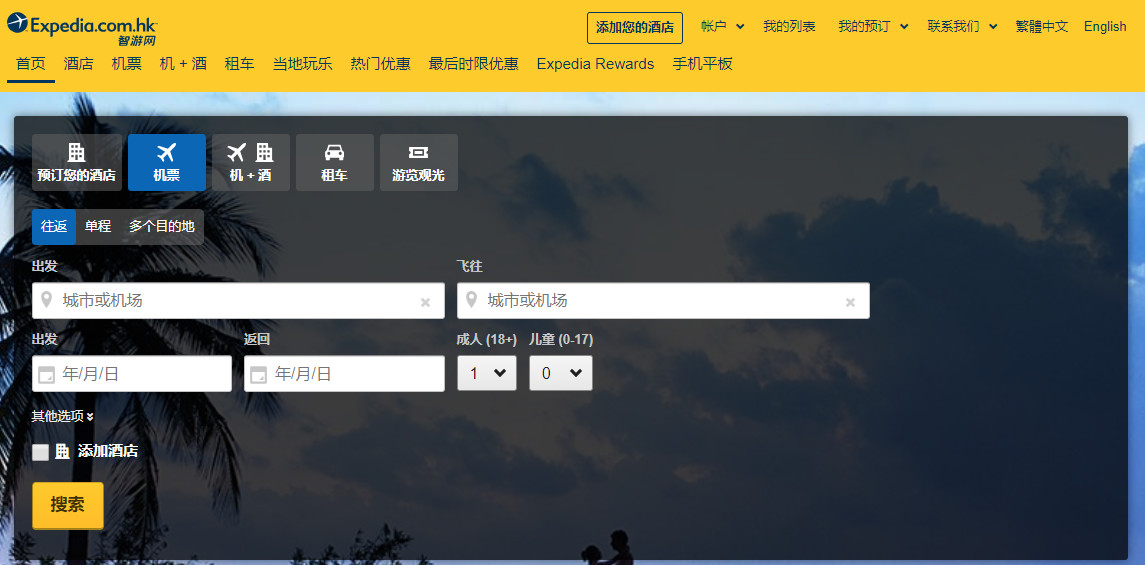Expand the 联系我们 contact dropdown
Image resolution: width=1145 pixels, height=565 pixels.
(962, 26)
